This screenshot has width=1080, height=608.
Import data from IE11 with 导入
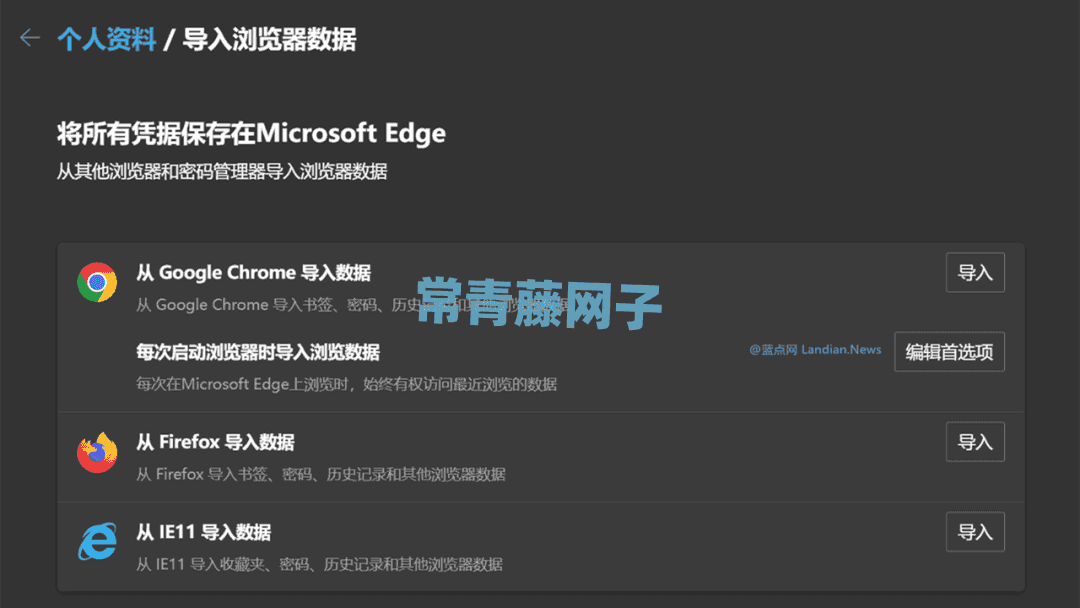[975, 532]
